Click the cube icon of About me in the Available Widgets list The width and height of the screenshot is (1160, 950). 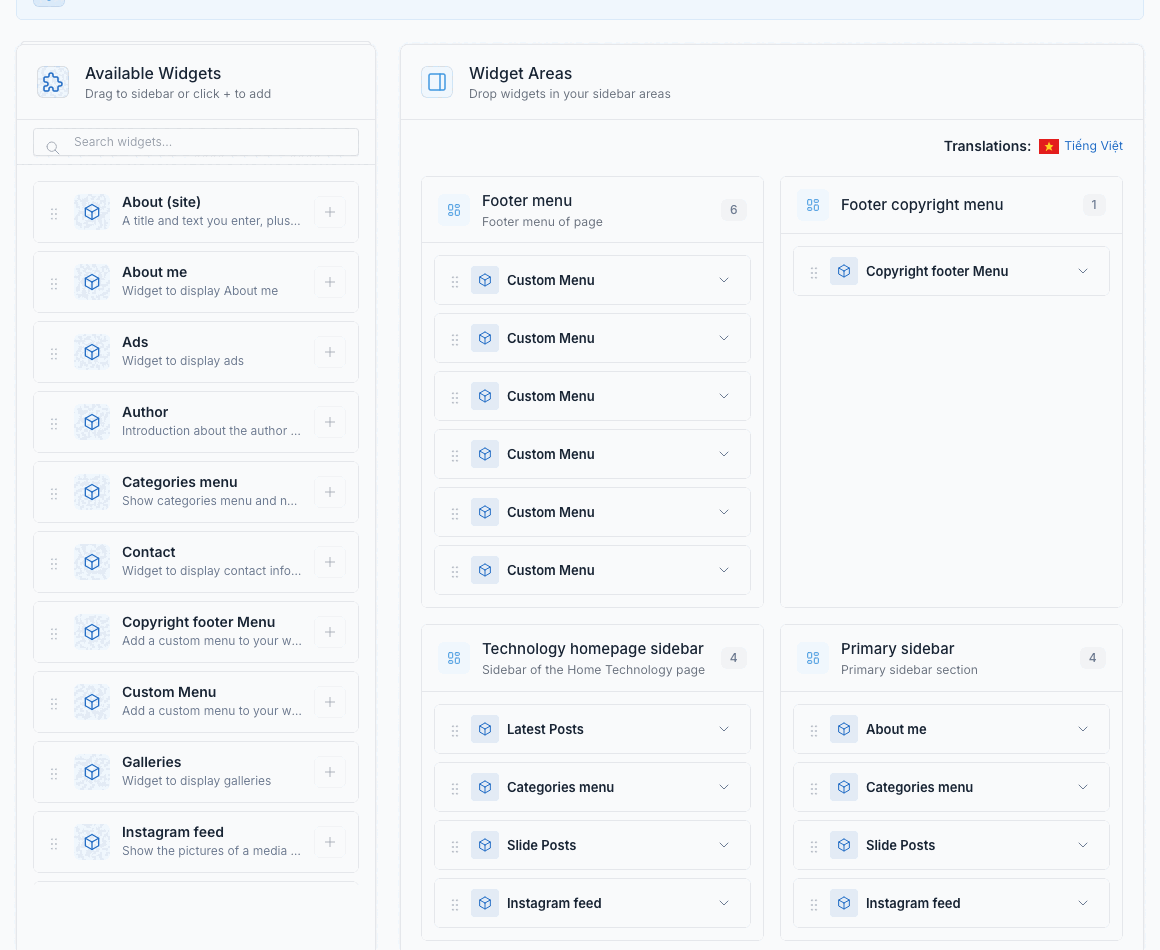92,282
